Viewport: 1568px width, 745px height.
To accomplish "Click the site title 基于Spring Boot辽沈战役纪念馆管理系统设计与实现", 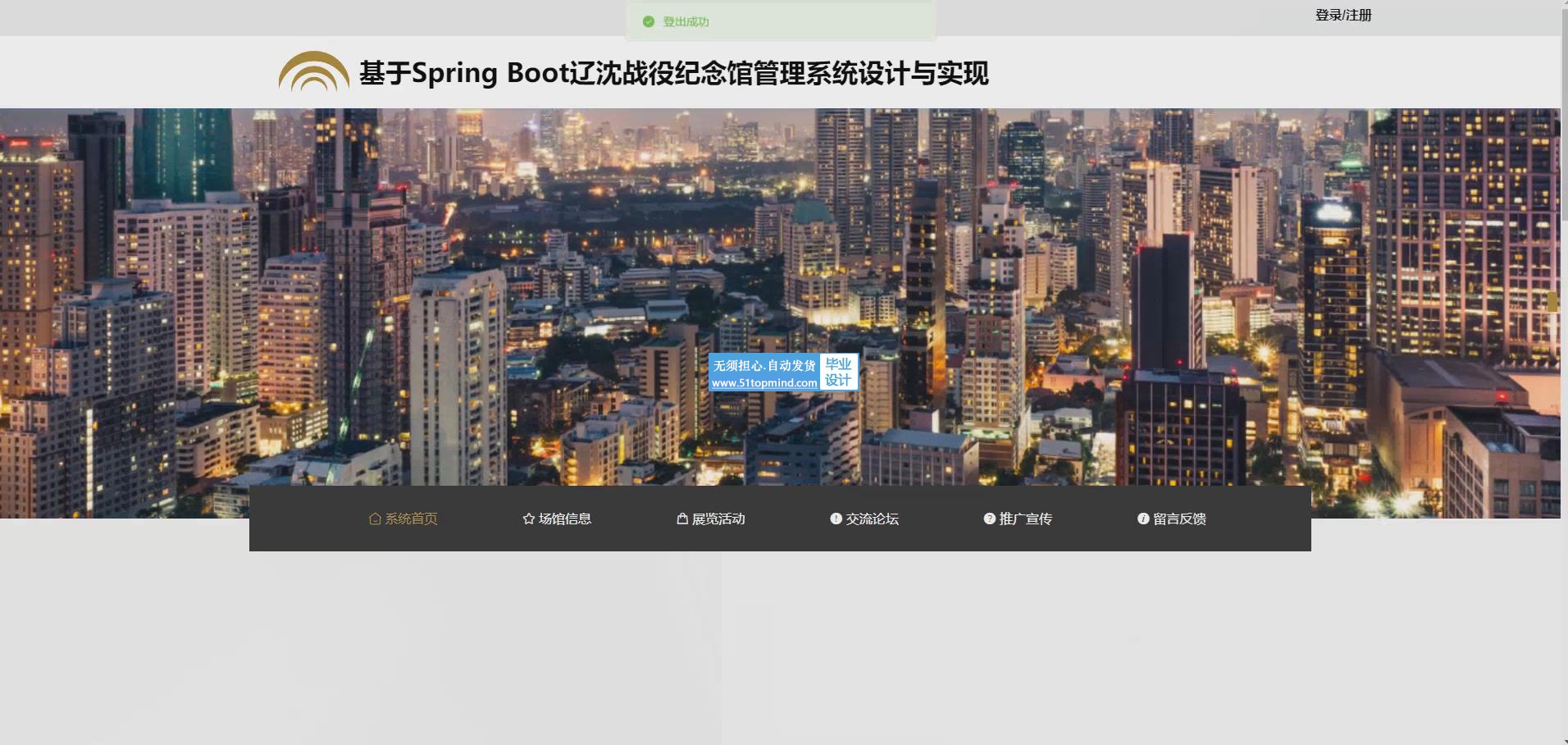I will (x=674, y=73).
